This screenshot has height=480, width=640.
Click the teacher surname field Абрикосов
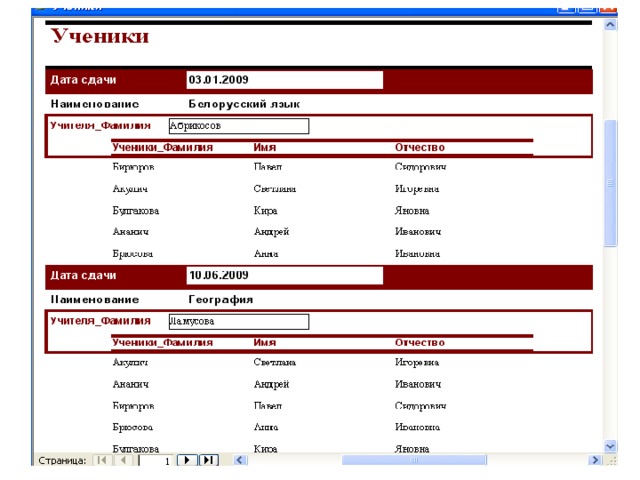coord(239,126)
